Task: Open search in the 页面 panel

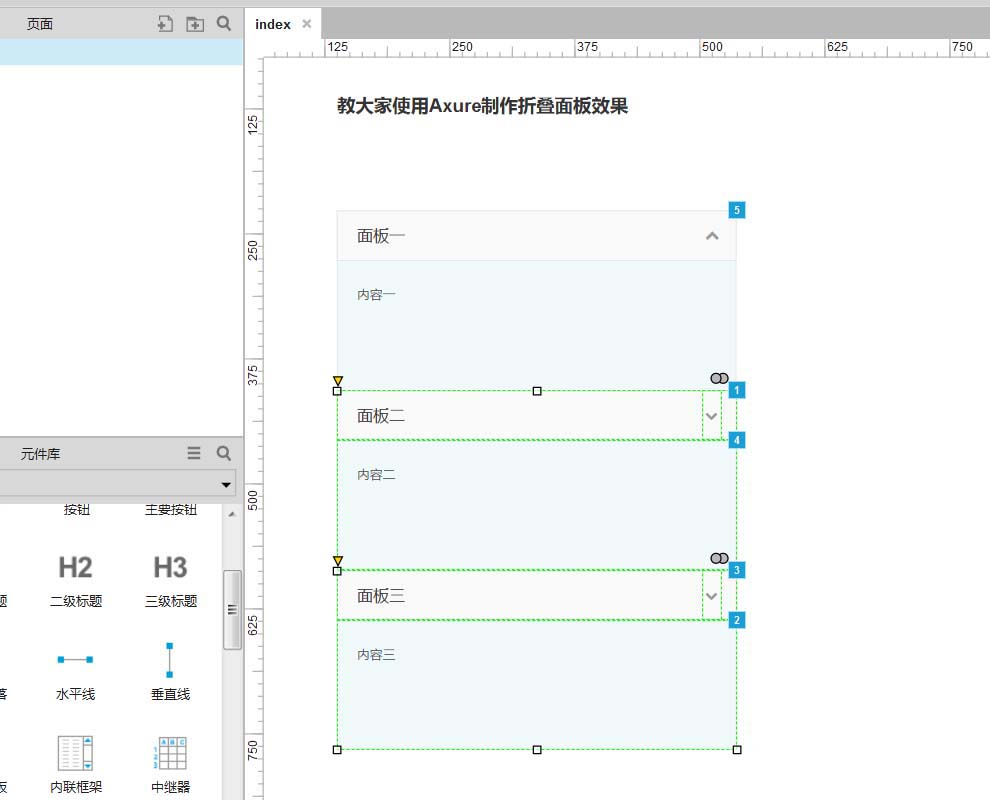Action: 222,22
